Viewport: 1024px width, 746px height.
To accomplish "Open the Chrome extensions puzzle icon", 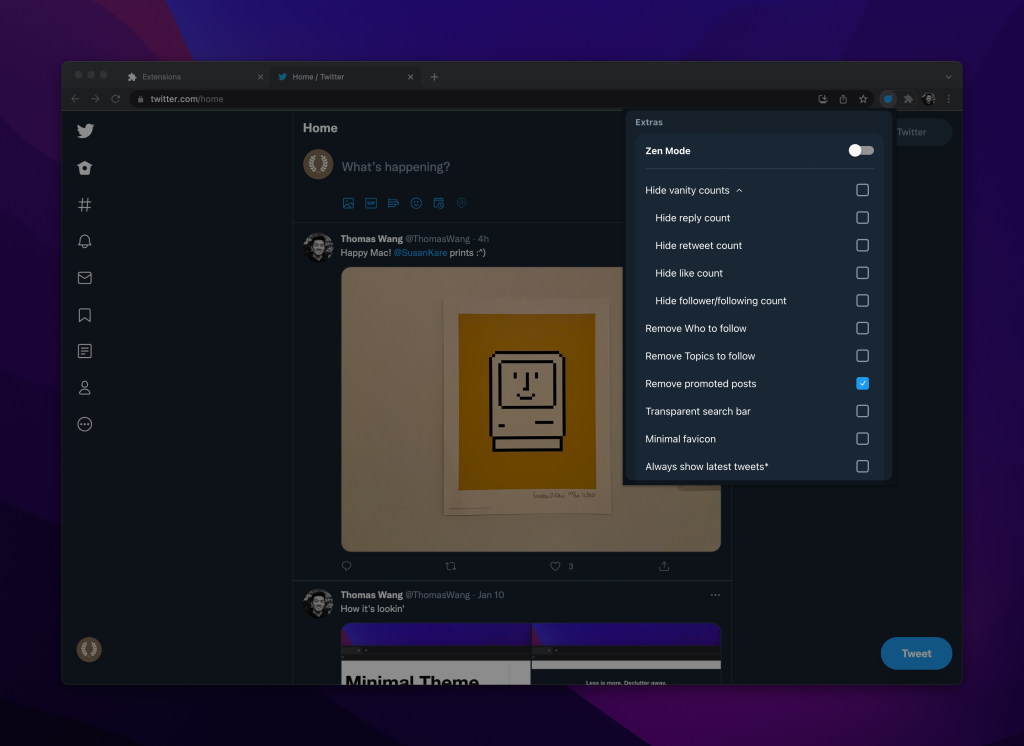I will click(908, 99).
